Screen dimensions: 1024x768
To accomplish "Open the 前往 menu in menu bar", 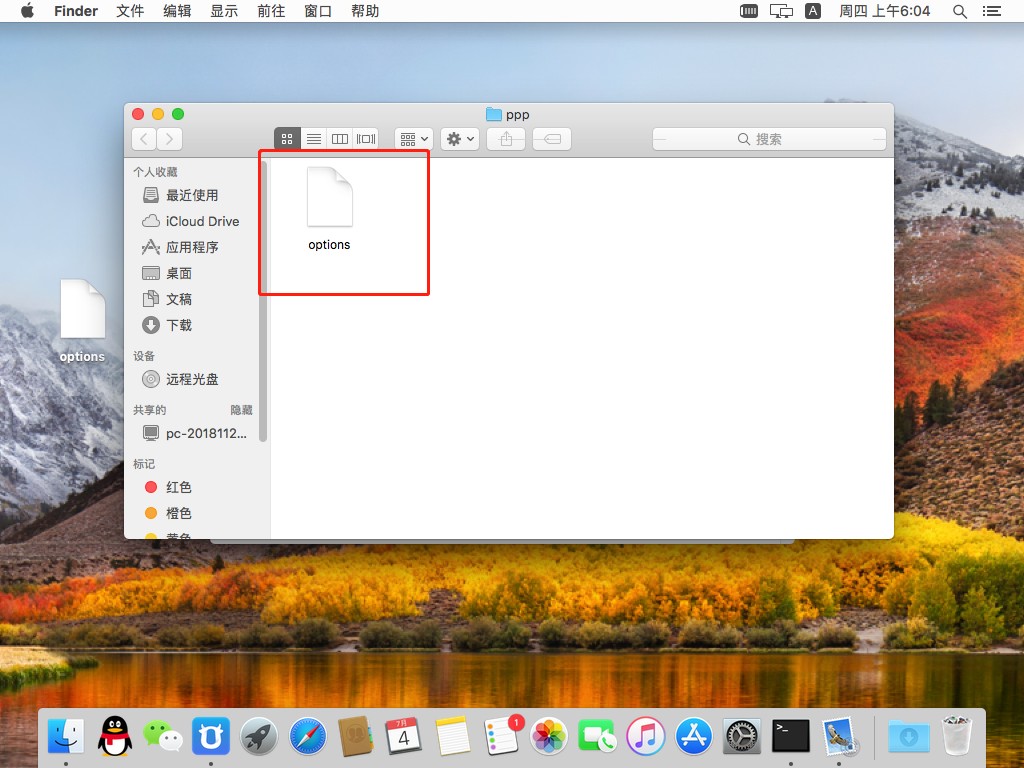I will pos(270,11).
